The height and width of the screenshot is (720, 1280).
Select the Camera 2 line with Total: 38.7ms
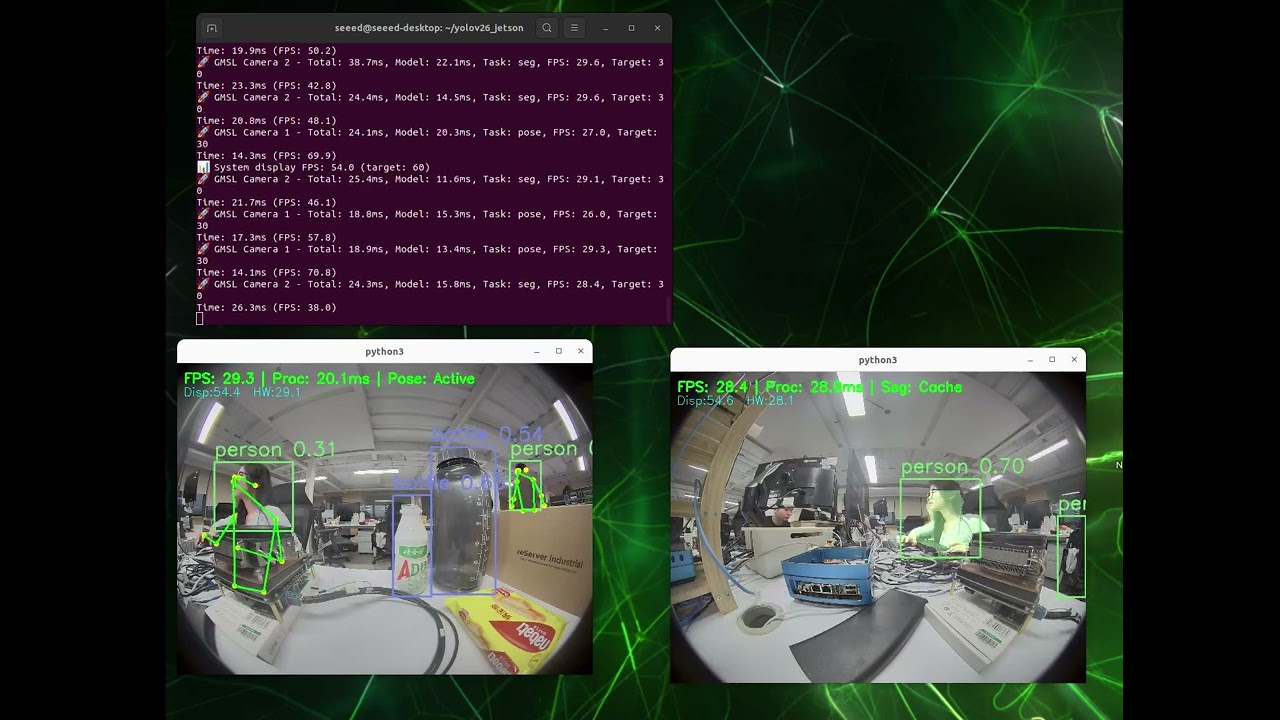[430, 68]
